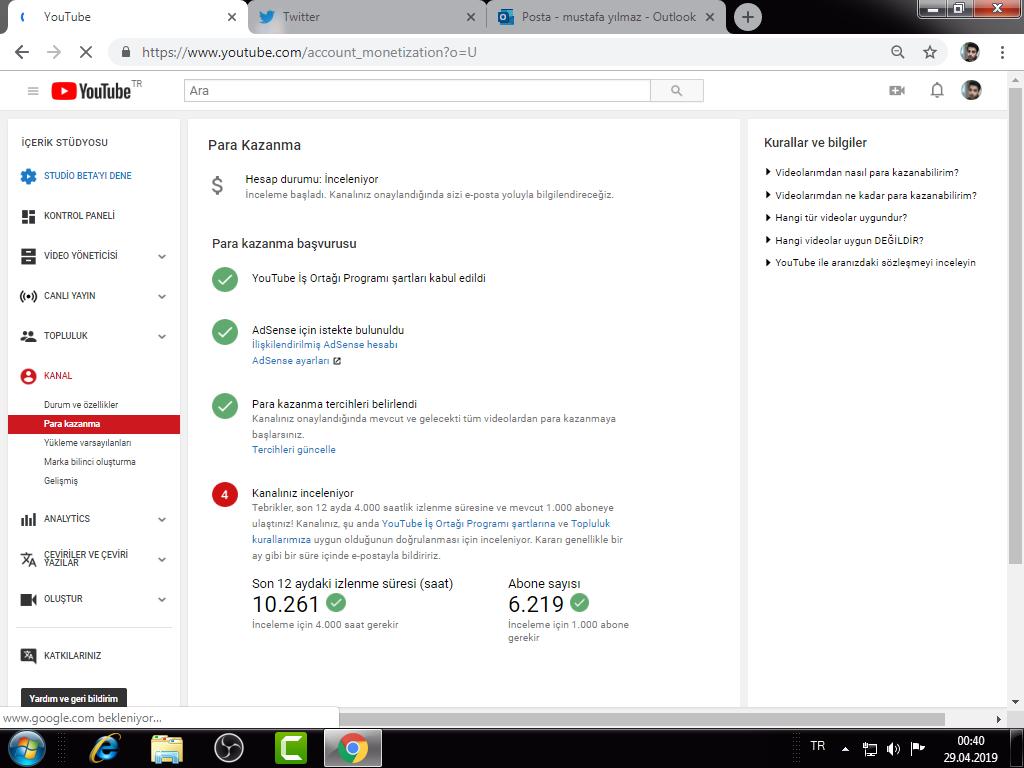1024x768 pixels.
Task: Click STUDIO BETA'YI DENE text
Action: (88, 176)
